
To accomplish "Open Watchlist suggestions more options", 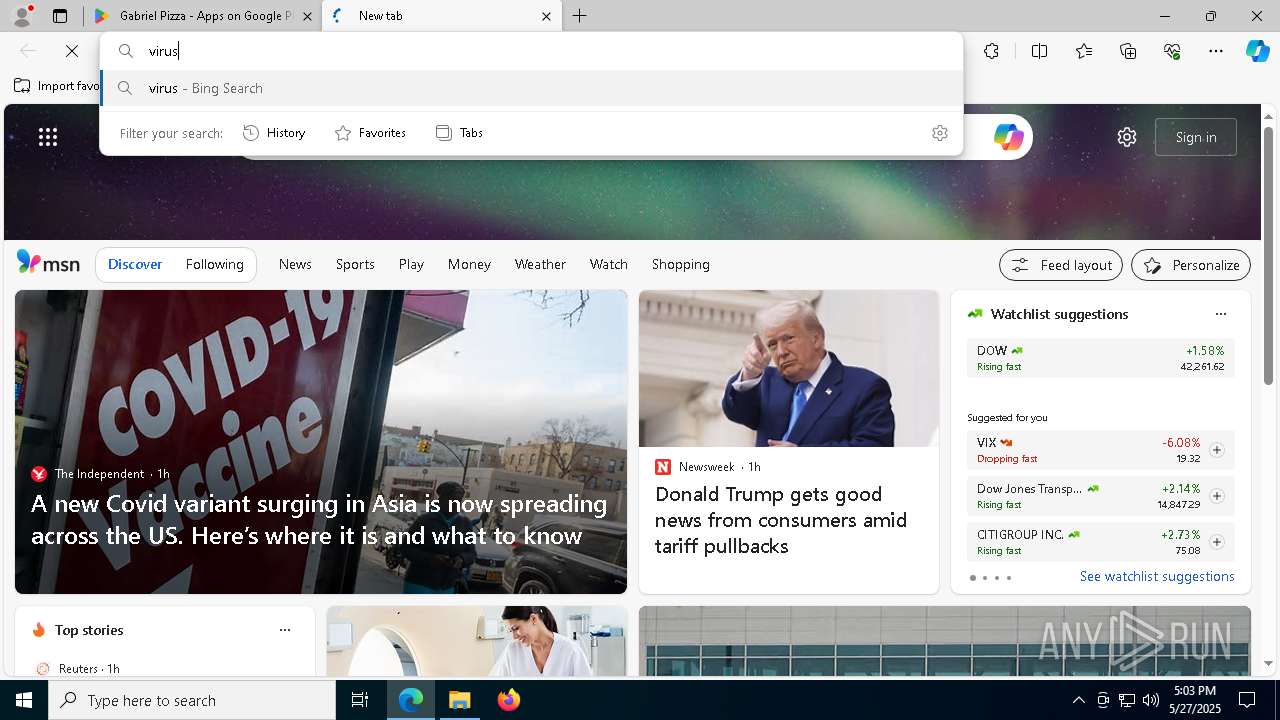I will (x=1221, y=314).
